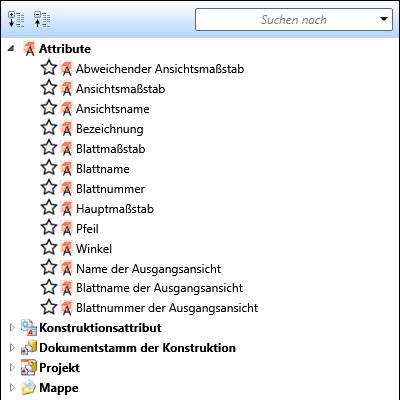Click the Konstruktionsattribut node icon
The height and width of the screenshot is (400, 400).
[29, 328]
